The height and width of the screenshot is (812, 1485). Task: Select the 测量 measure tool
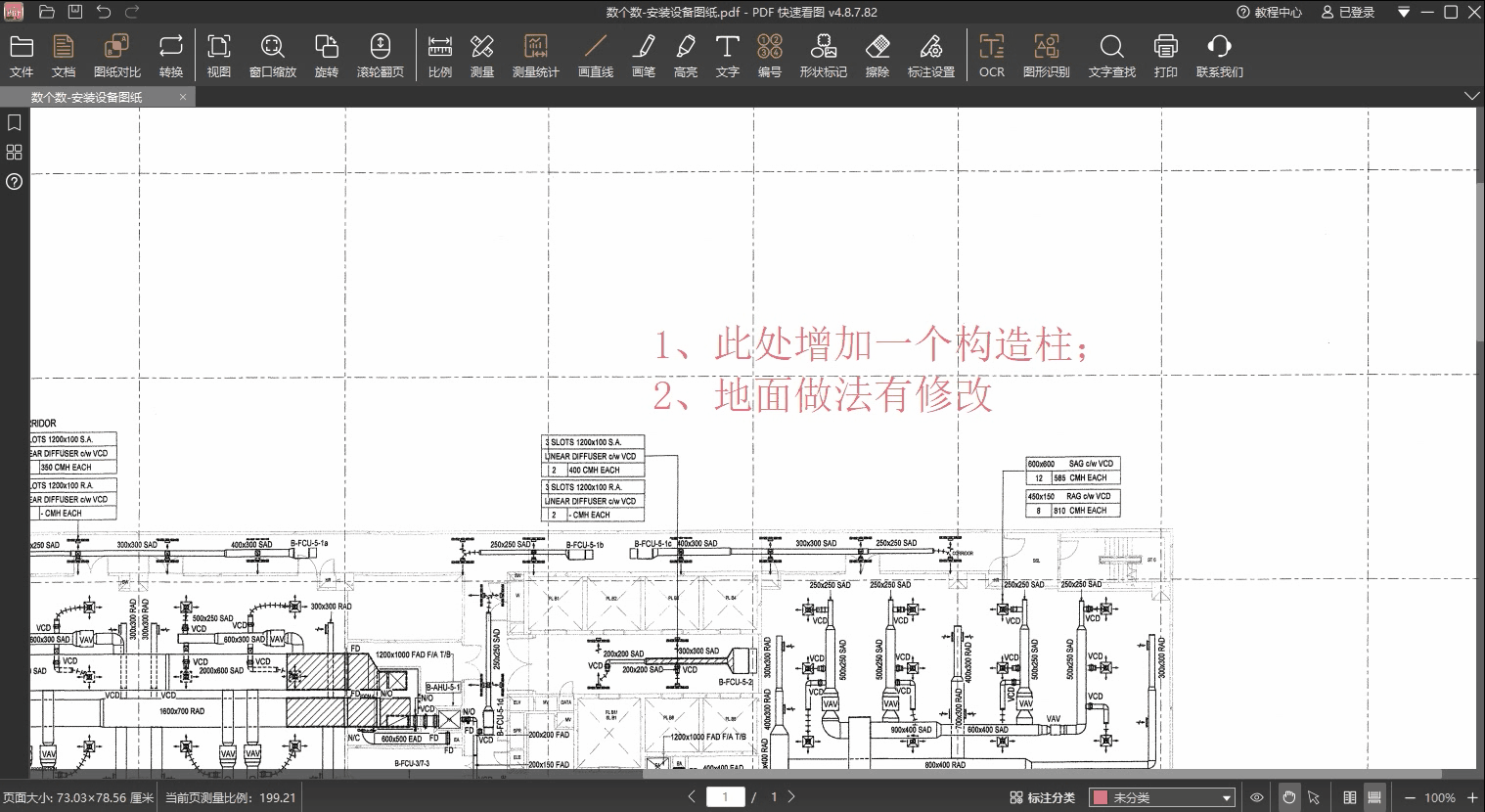coord(481,56)
